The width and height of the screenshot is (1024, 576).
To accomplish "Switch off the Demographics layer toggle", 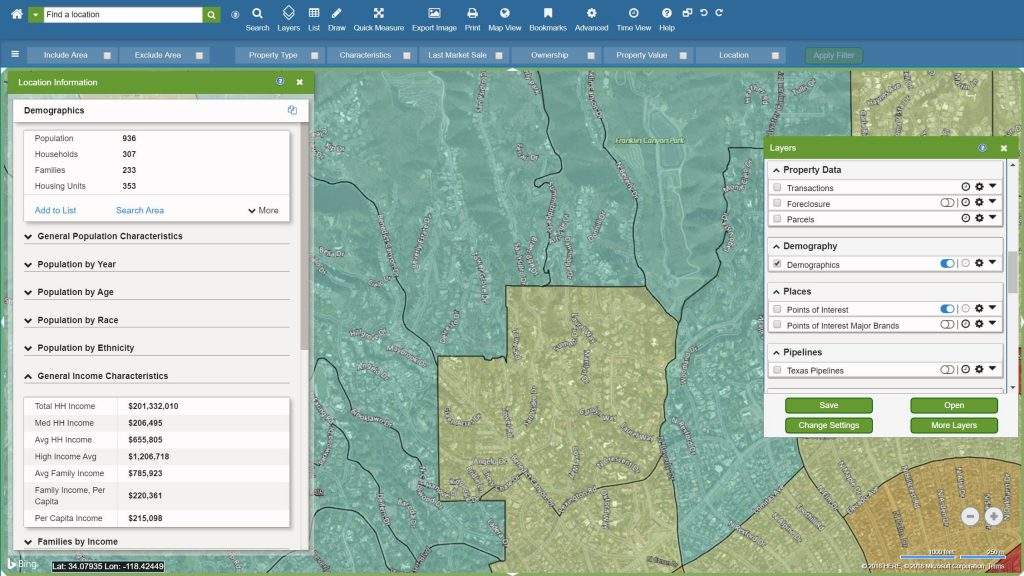I will [947, 263].
